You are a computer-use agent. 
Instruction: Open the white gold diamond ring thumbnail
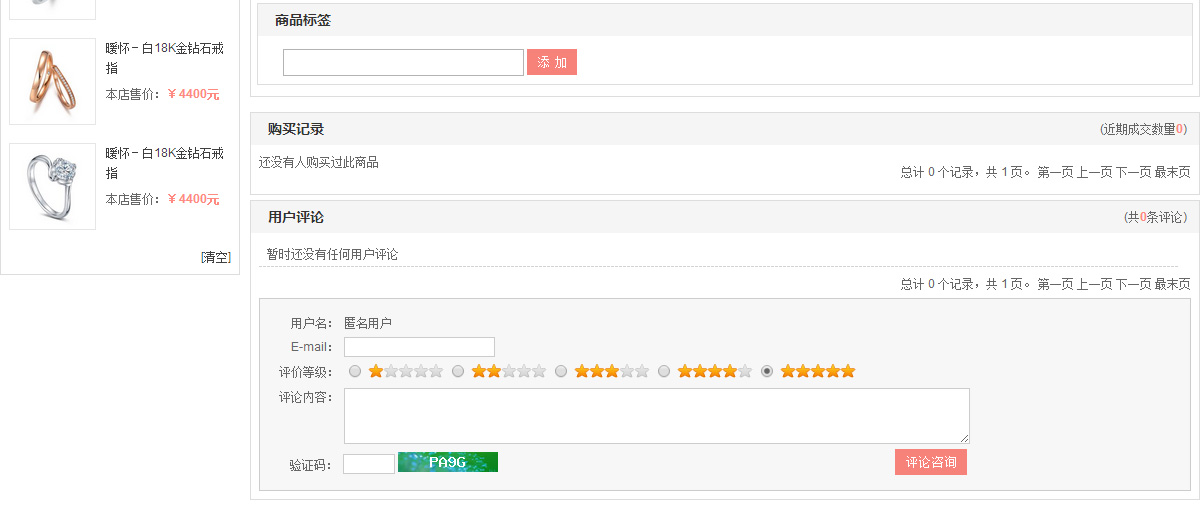52,186
